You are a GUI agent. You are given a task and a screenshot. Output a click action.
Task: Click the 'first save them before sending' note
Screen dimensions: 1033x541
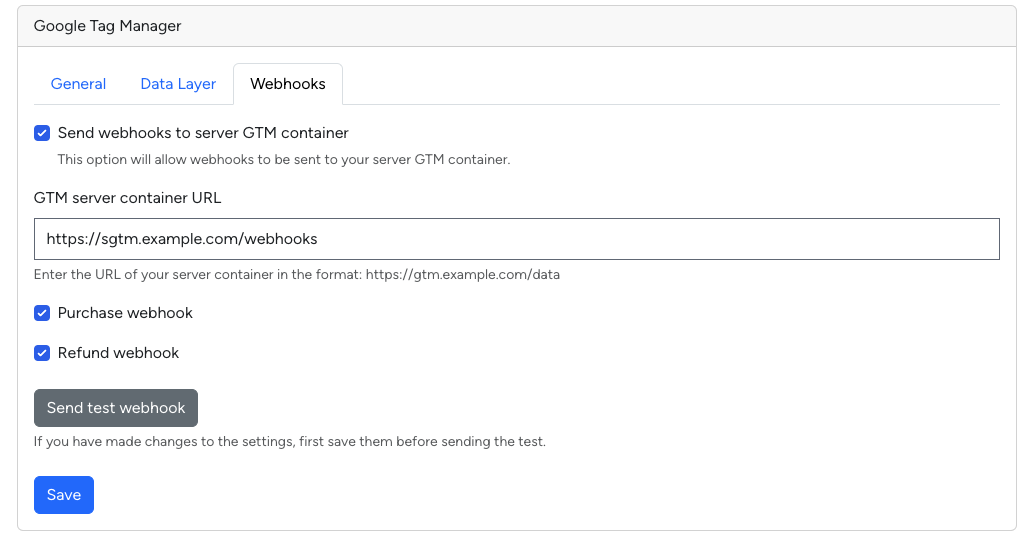290,441
